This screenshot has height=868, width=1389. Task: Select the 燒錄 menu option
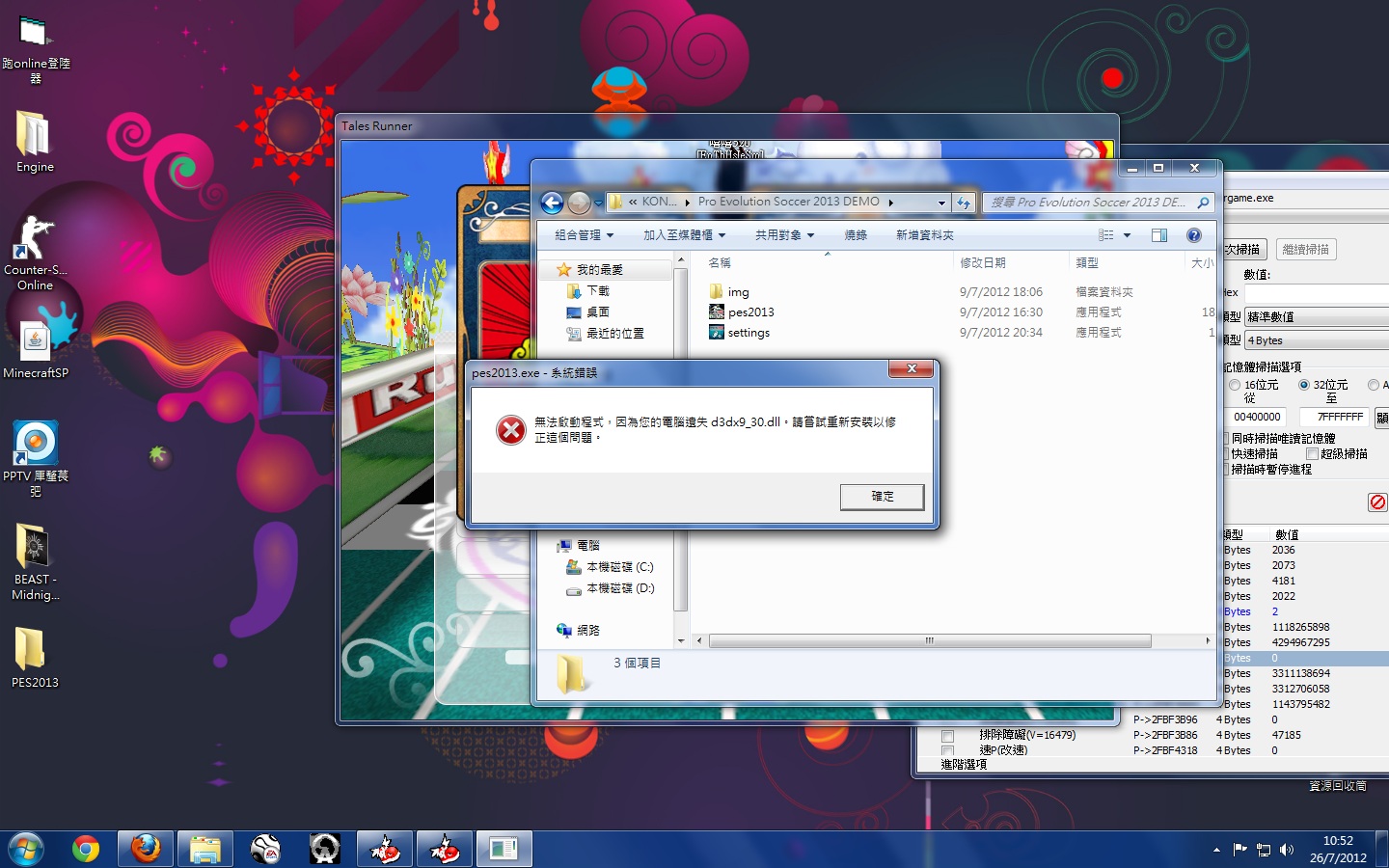coord(855,234)
